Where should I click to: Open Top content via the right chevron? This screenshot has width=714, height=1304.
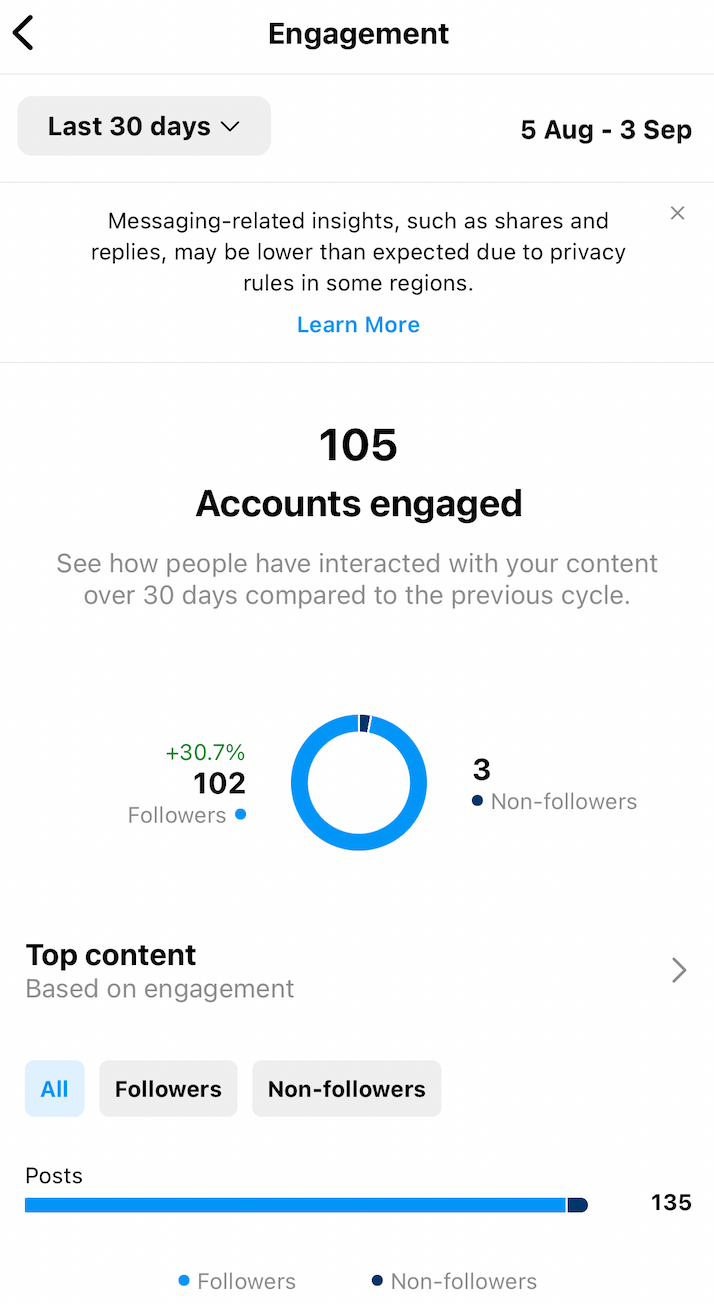(x=679, y=970)
